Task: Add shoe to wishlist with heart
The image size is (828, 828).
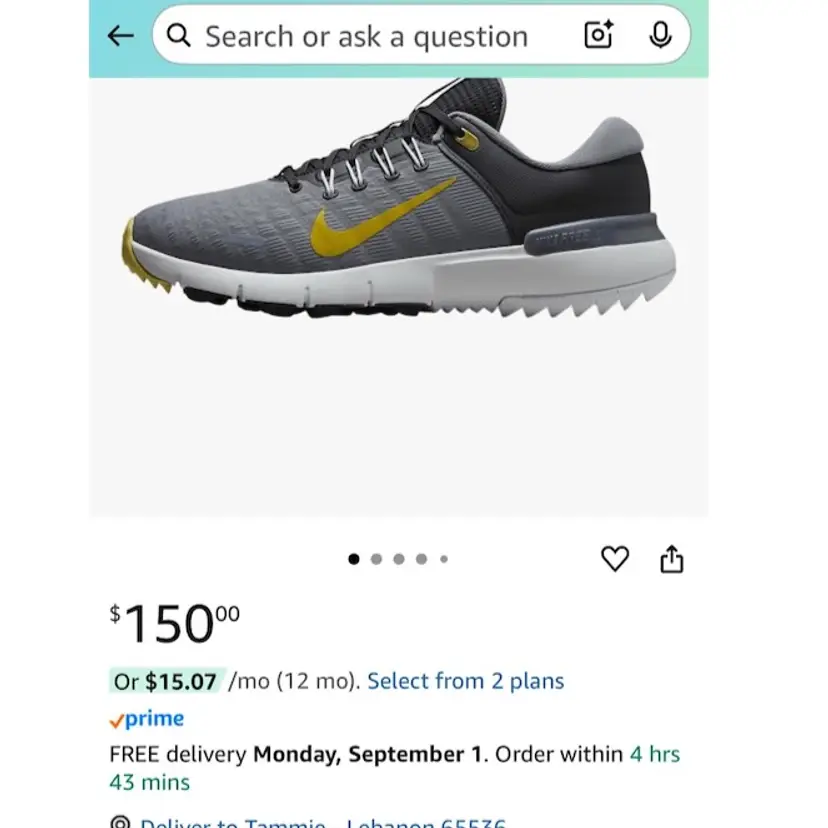Action: tap(615, 559)
